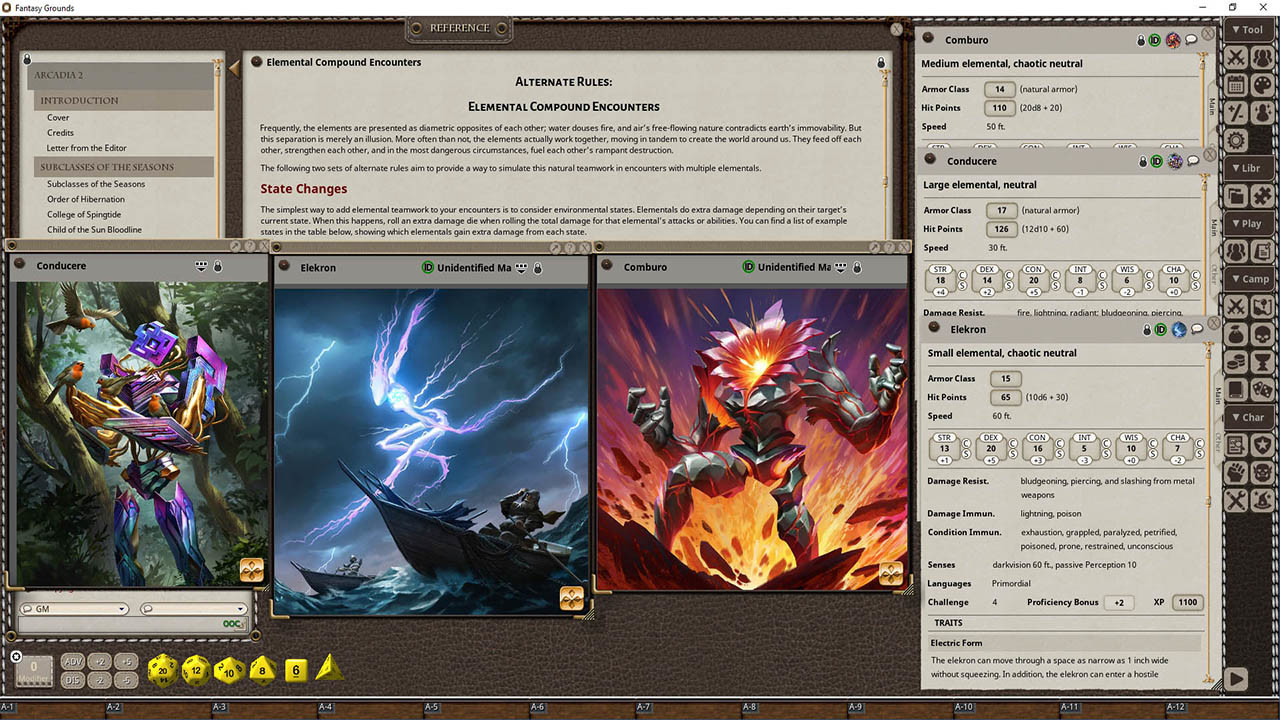Open the chat bubble on the Elekron statblock
Viewport: 1280px width, 720px height.
(x=1197, y=330)
